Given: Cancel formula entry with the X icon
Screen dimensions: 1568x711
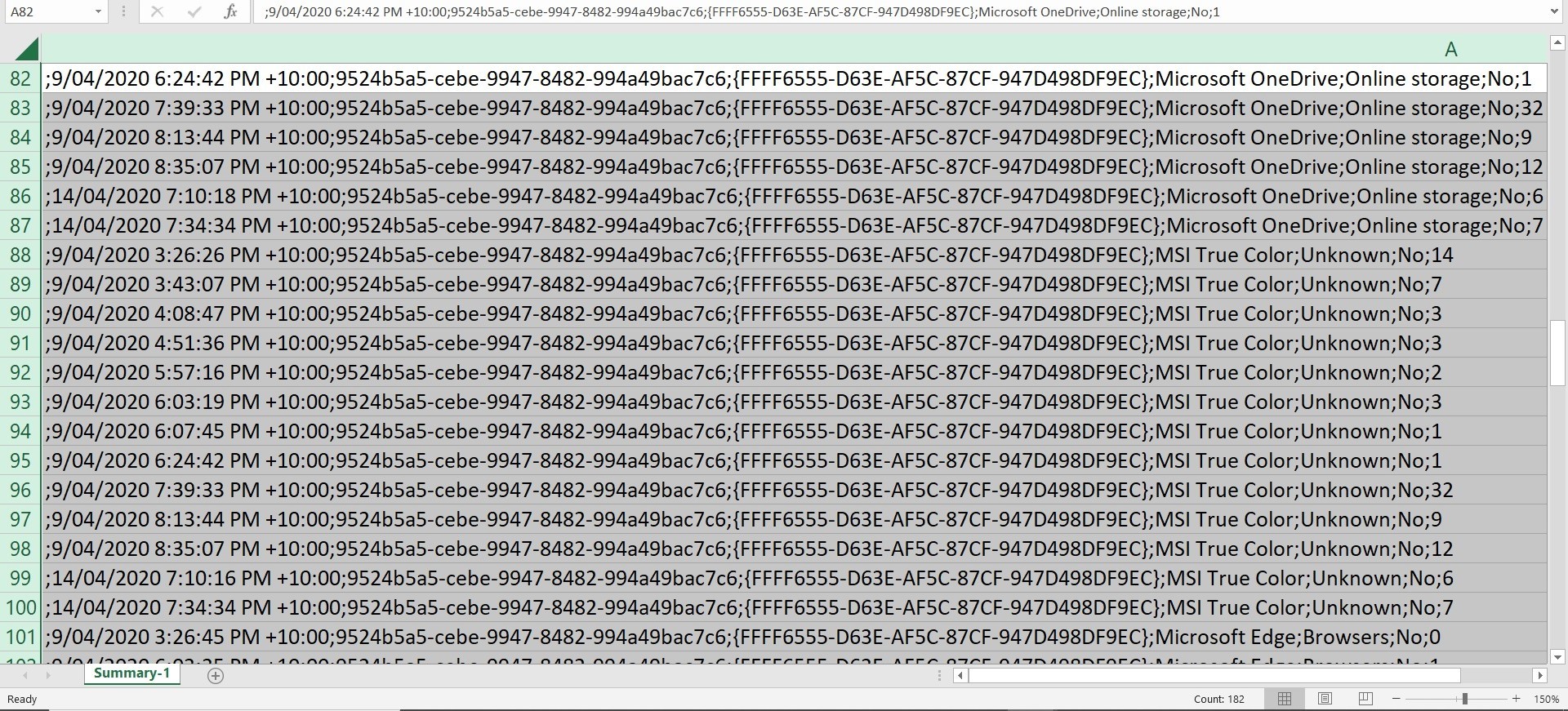Looking at the screenshot, I should click(157, 11).
